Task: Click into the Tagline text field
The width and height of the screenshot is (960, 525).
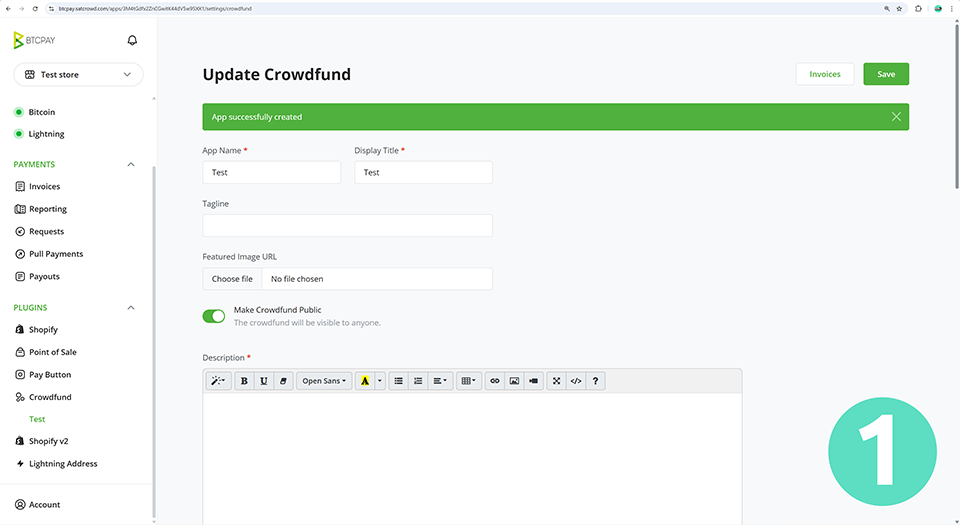Action: point(347,225)
